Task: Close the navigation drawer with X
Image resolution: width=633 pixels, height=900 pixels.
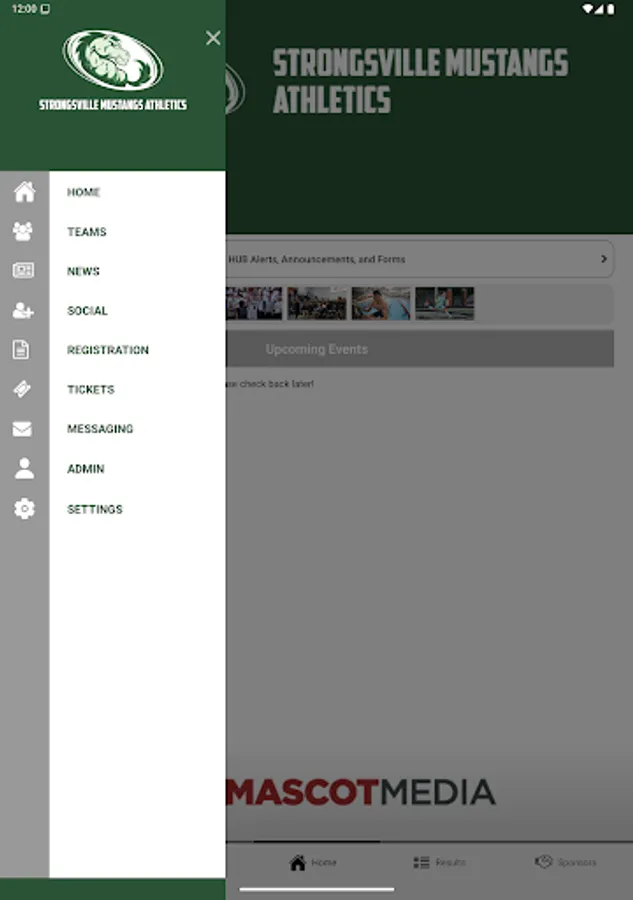Action: (x=213, y=38)
